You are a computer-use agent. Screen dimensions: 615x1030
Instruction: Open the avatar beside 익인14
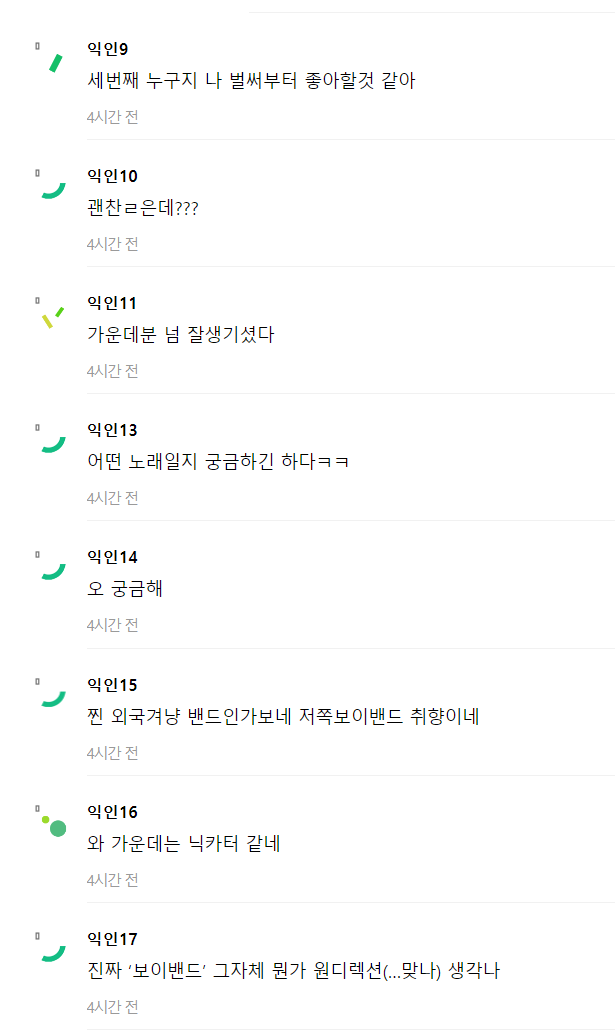click(x=51, y=568)
